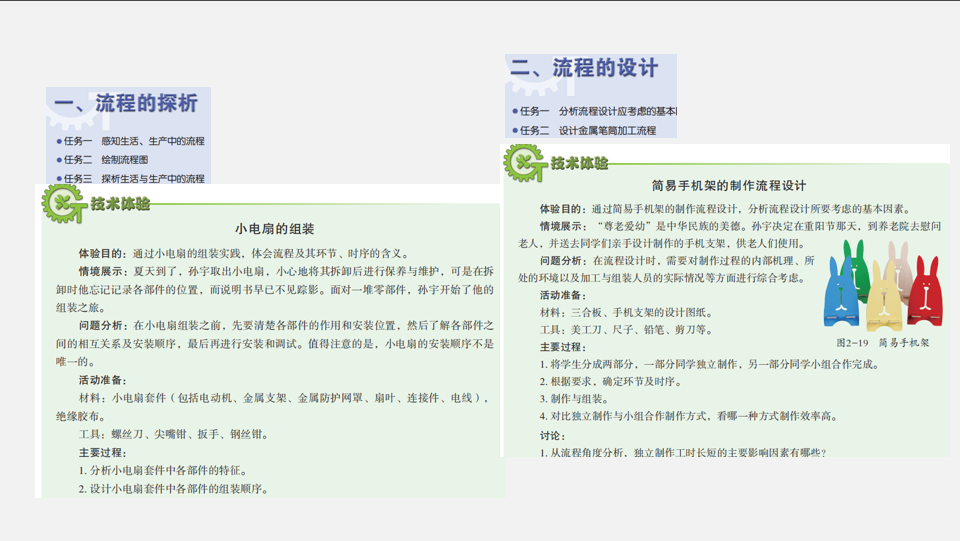
Task: Click the green gear icon above 简易手机架的制作流程设计
Action: pos(524,163)
